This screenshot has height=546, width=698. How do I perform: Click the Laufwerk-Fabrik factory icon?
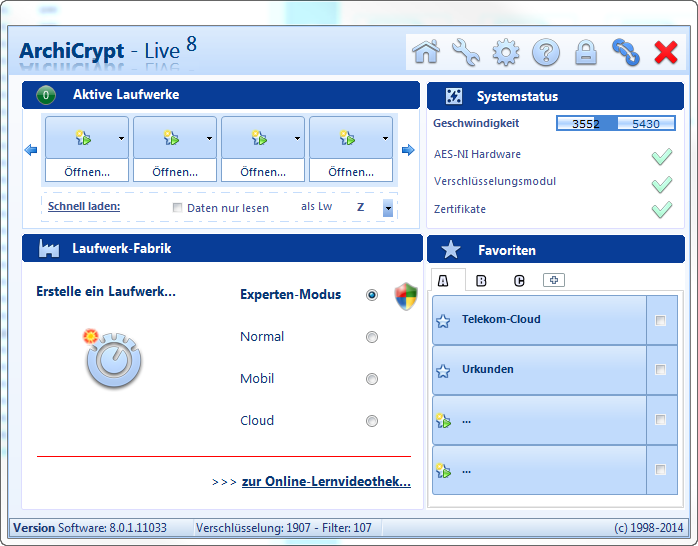pyautogui.click(x=49, y=248)
